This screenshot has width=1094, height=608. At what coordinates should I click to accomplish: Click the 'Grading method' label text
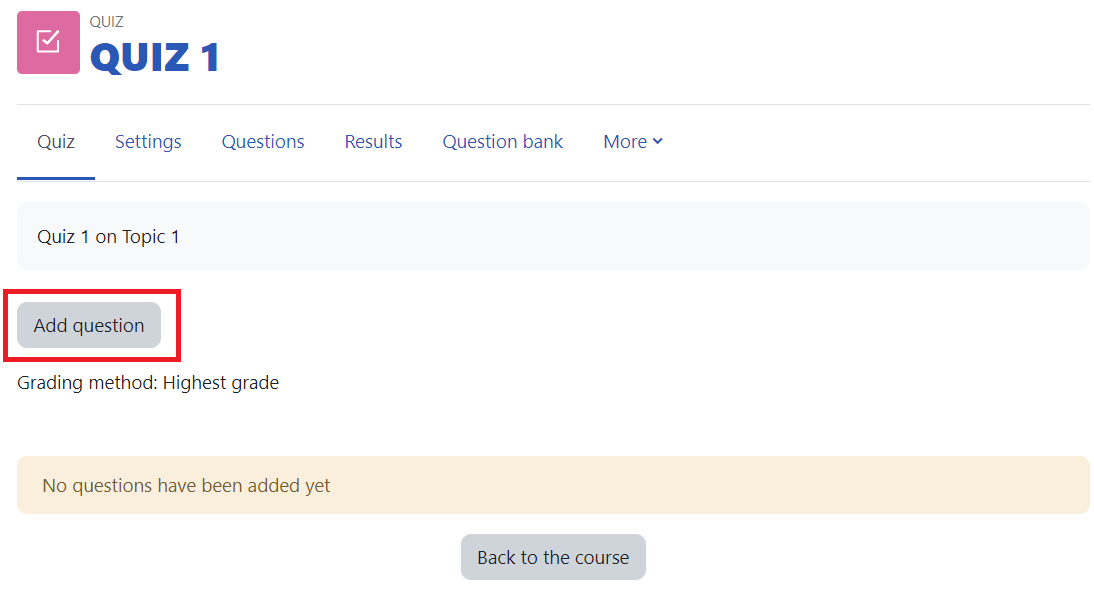coord(87,383)
